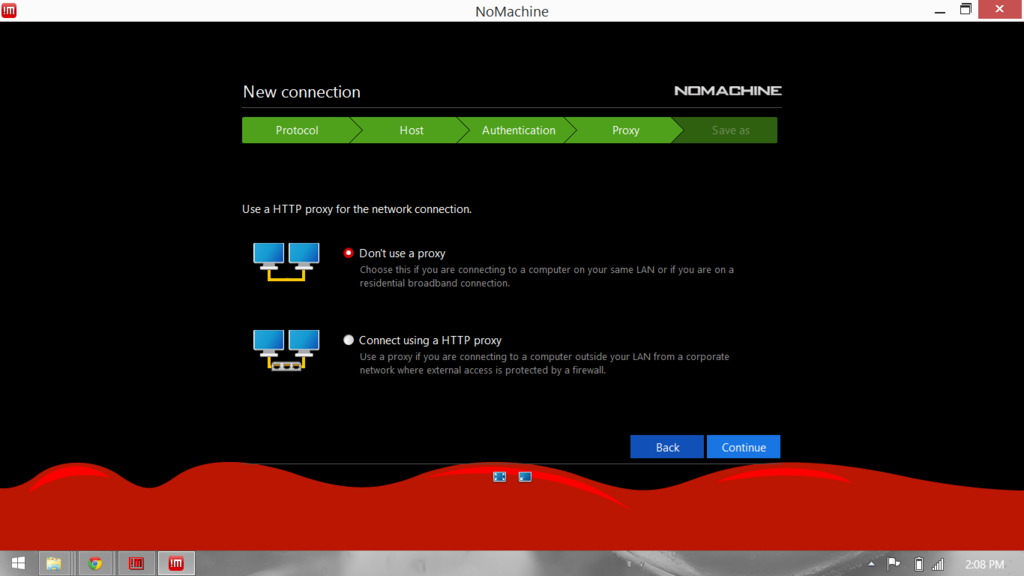Switch to active NoMachine taskbar window

(x=176, y=563)
